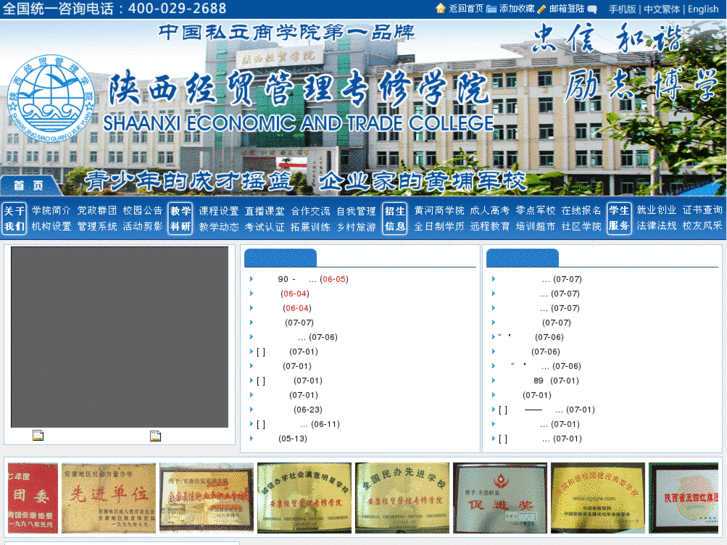Open 乡村旅游 in the navigation
The width and height of the screenshot is (727, 545).
coord(356,227)
